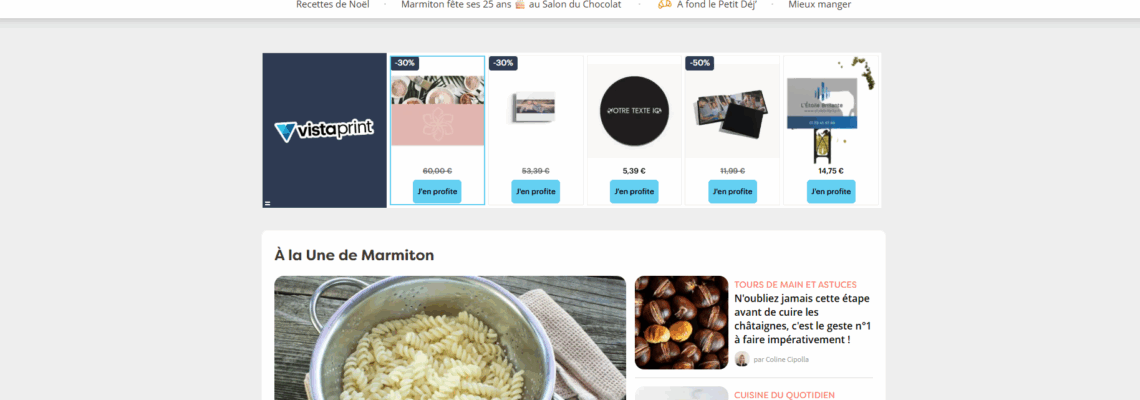The width and height of the screenshot is (1140, 400).
Task: Open the chestnuts article headline
Action: coord(803,319)
